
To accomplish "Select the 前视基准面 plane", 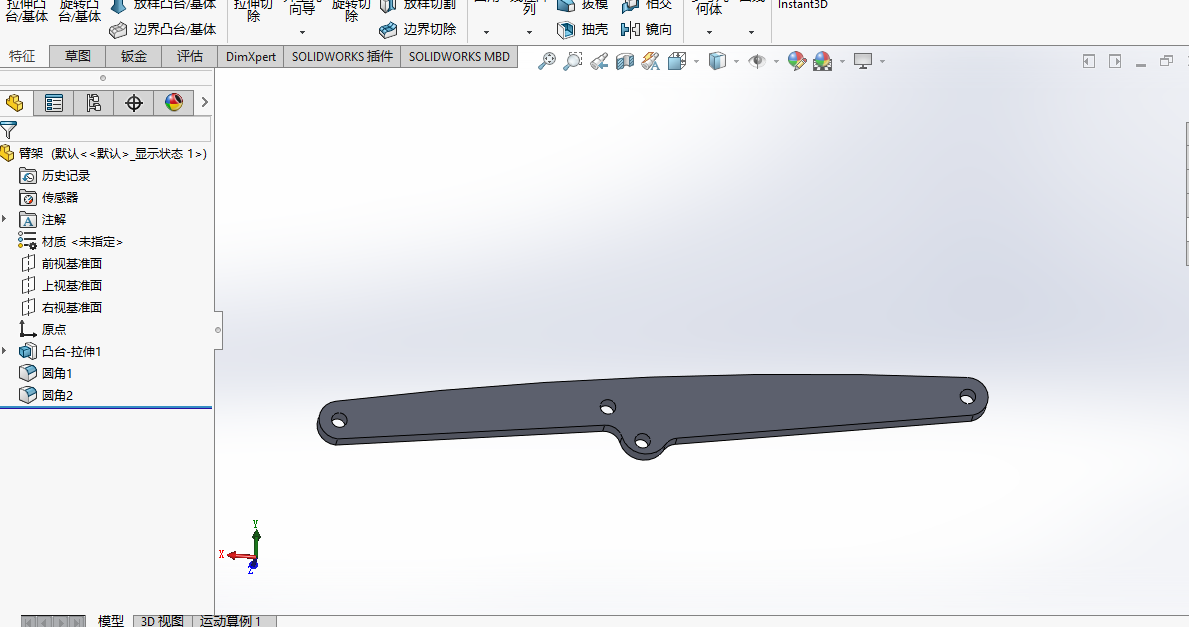I will click(x=61, y=264).
